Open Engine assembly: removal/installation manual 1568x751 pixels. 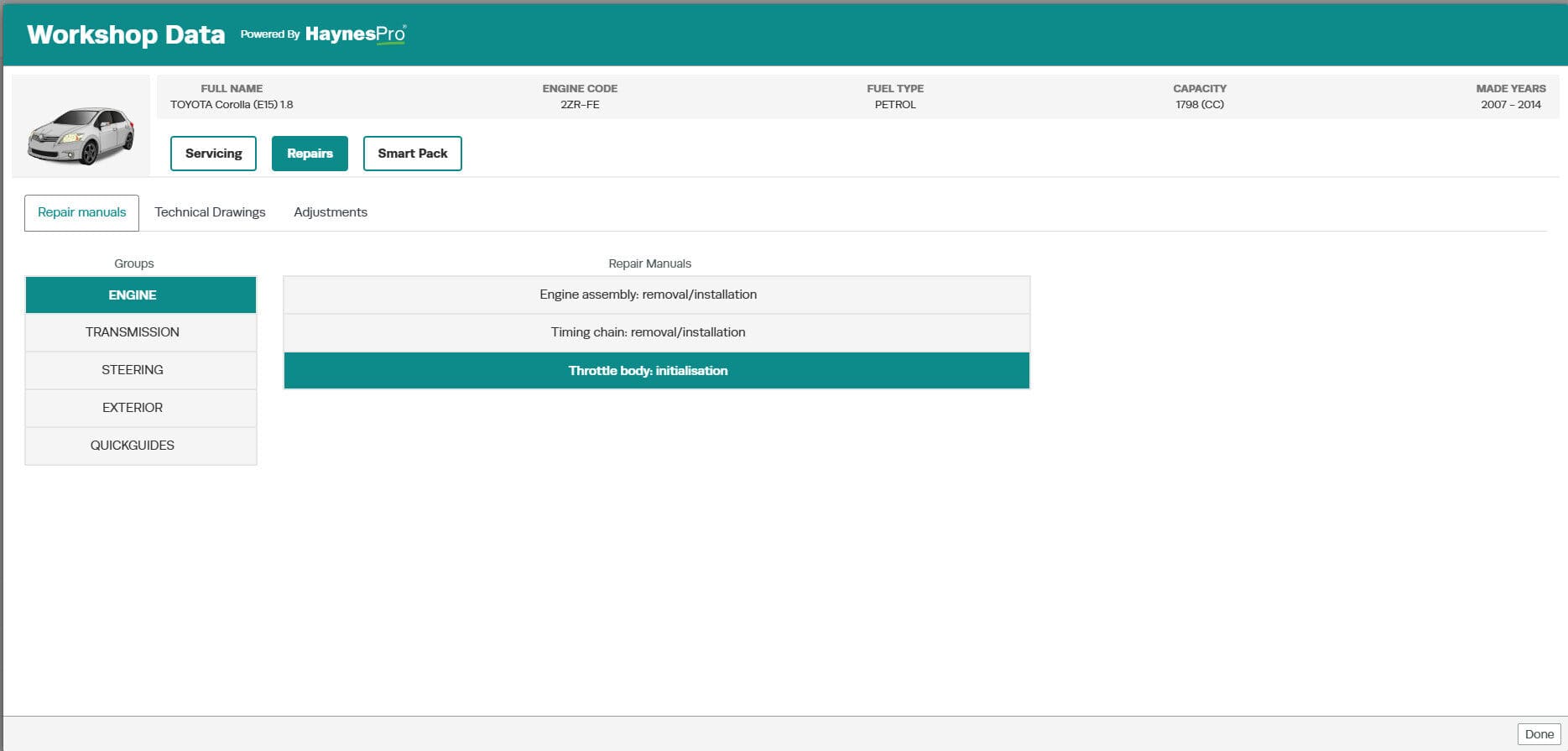[x=657, y=295]
